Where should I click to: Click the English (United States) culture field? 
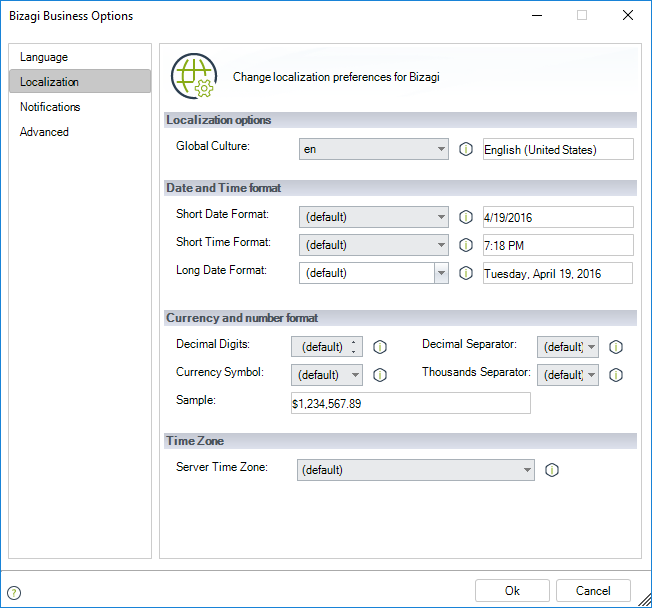coord(558,149)
